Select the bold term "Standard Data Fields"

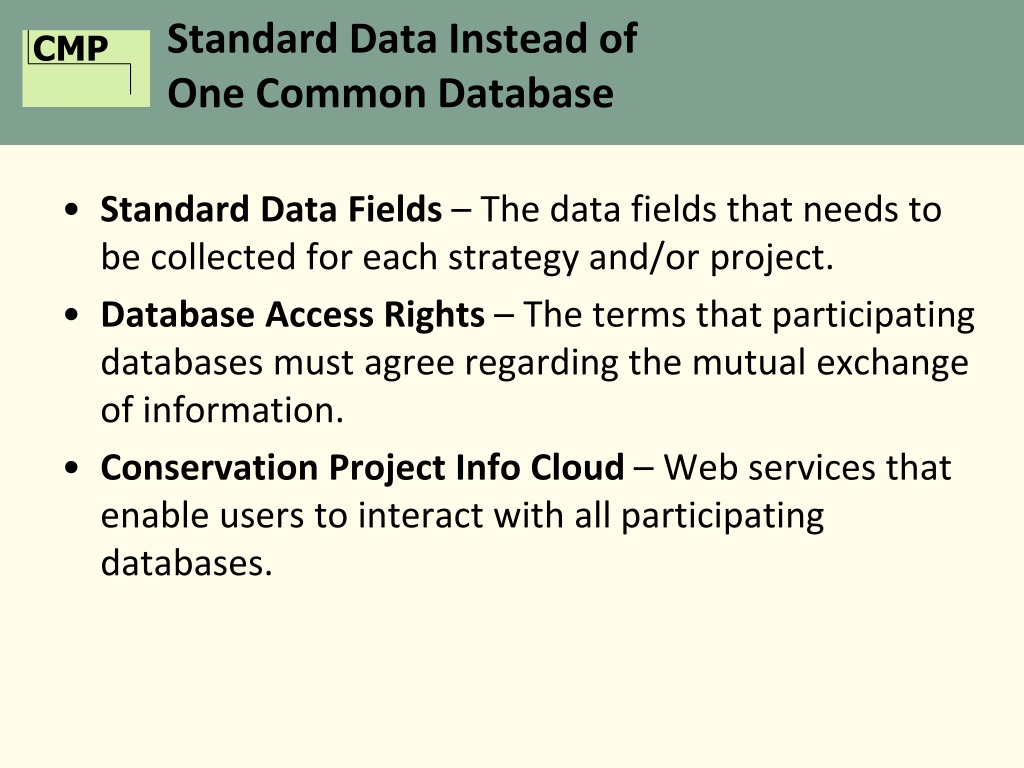click(x=271, y=210)
